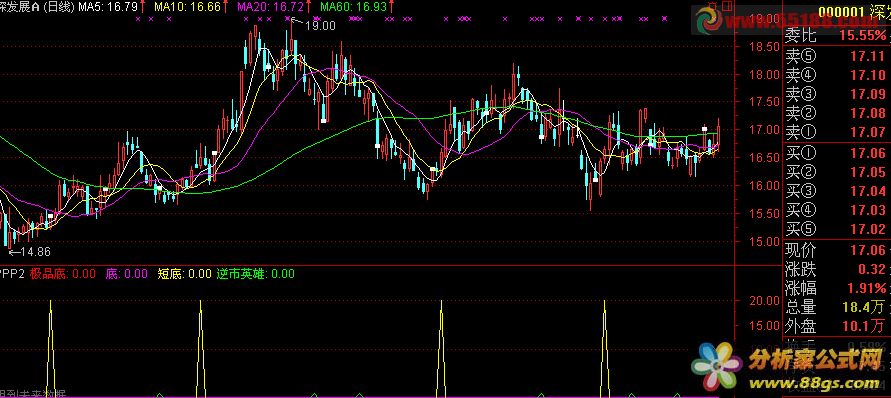Click the MA20 up-arrow indicator
891x398 pixels.
point(309,6)
